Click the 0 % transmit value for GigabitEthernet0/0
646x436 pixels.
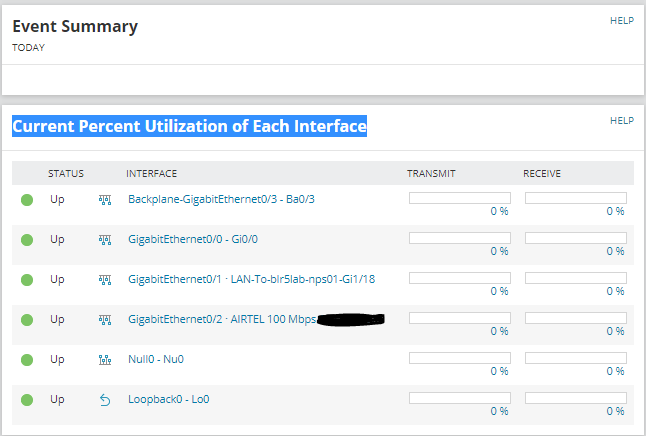(499, 251)
